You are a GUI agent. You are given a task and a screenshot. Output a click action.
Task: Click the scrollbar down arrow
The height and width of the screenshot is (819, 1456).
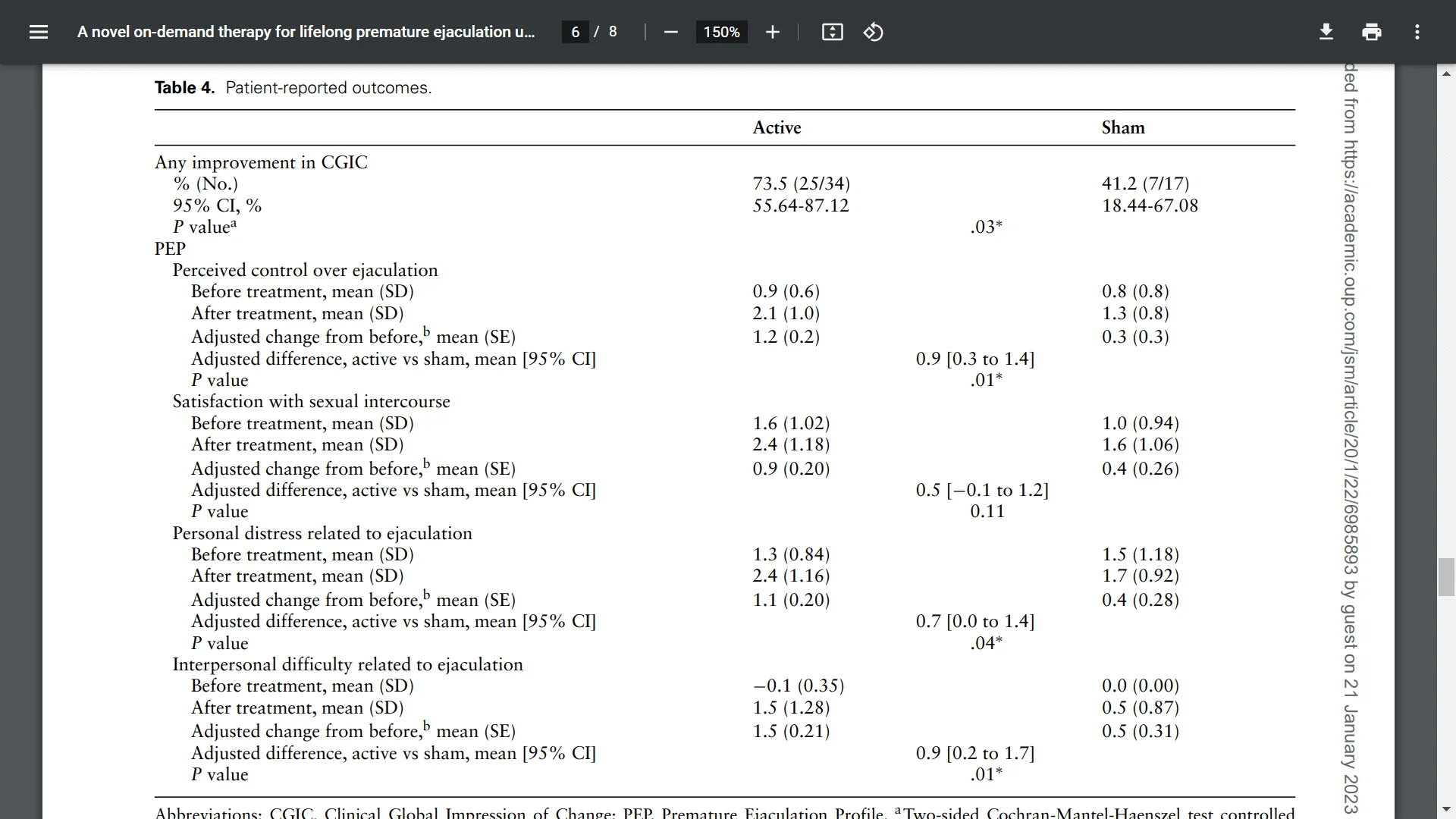click(1446, 809)
